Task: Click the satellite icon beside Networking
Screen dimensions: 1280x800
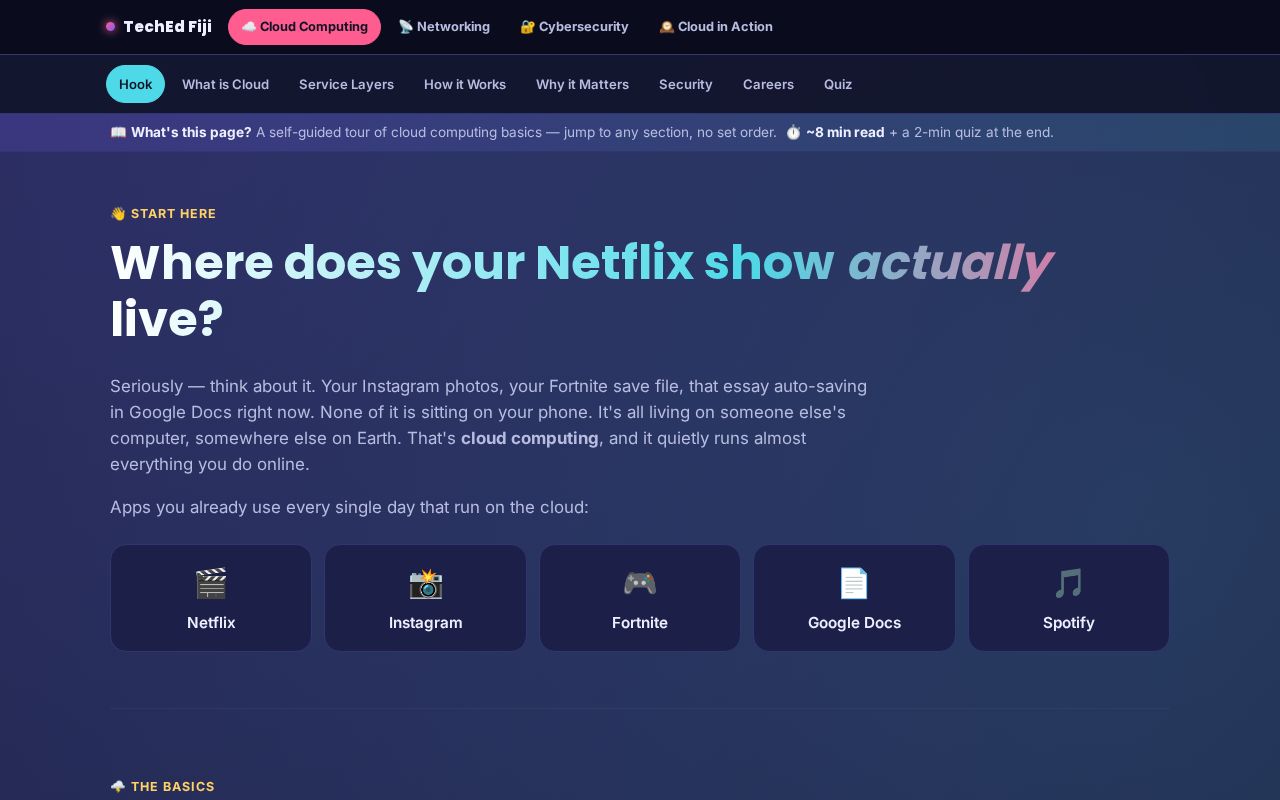Action: [x=406, y=27]
